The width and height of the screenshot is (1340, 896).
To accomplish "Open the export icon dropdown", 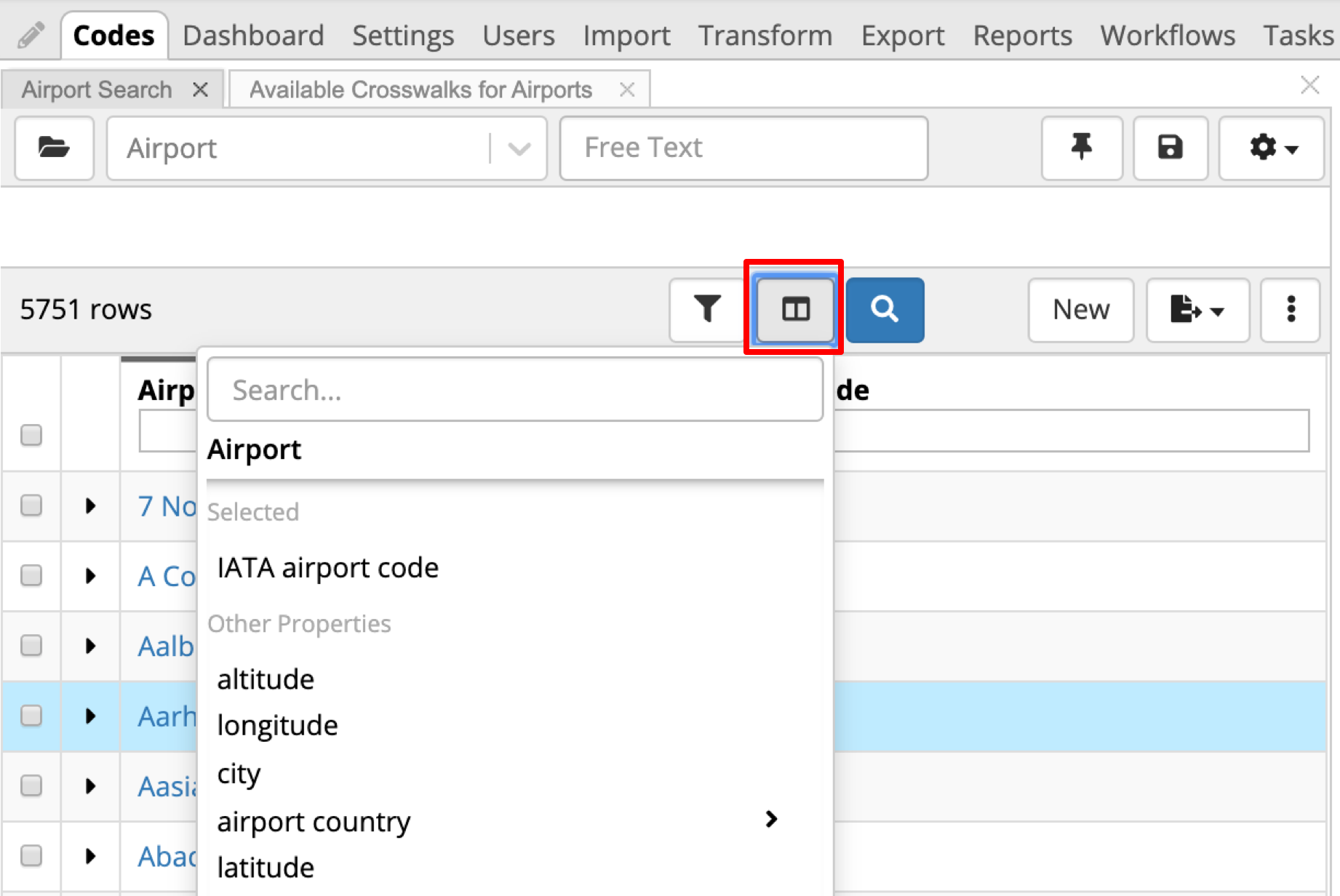I will point(1197,311).
